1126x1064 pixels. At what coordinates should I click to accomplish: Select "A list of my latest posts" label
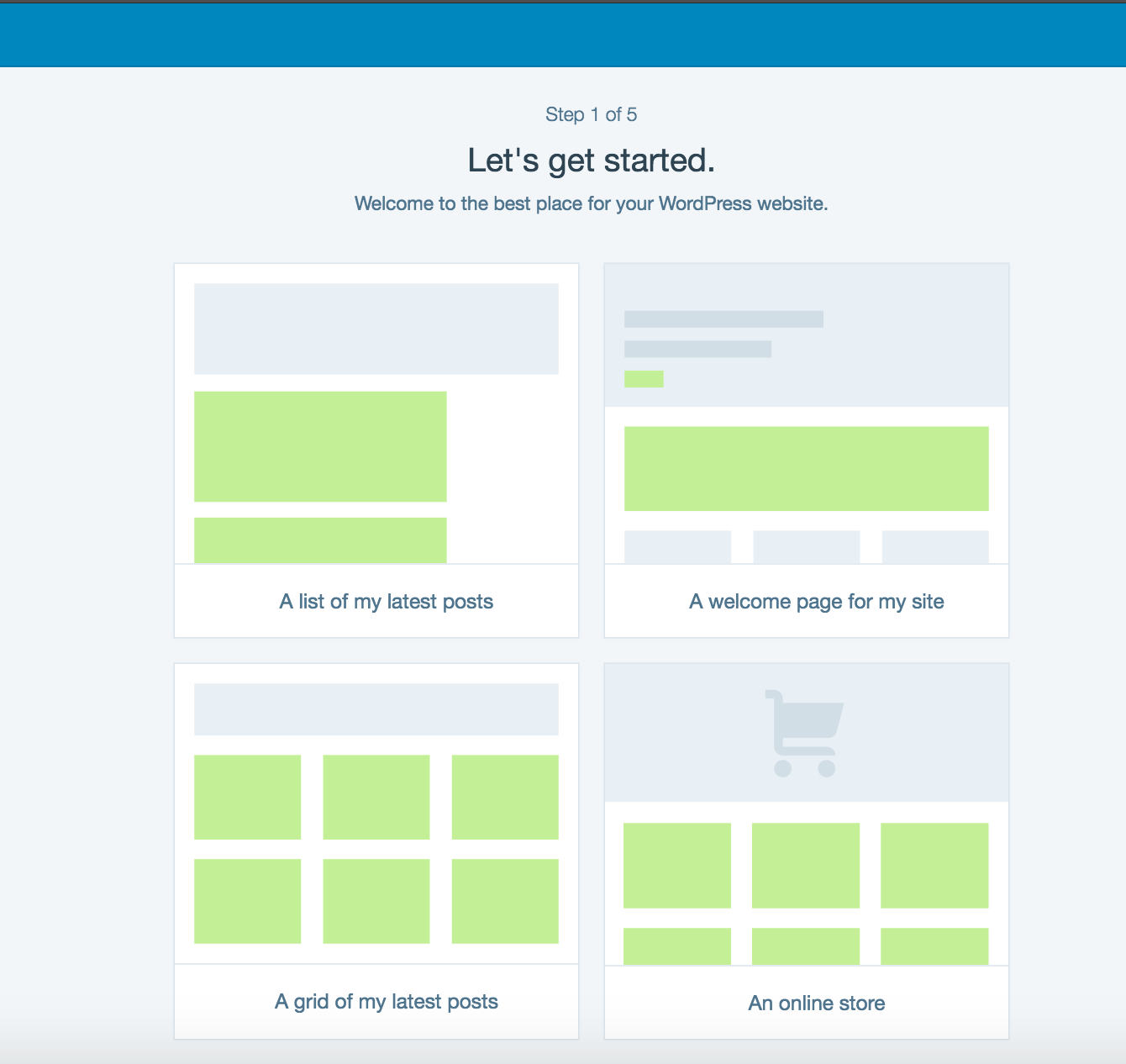(386, 602)
